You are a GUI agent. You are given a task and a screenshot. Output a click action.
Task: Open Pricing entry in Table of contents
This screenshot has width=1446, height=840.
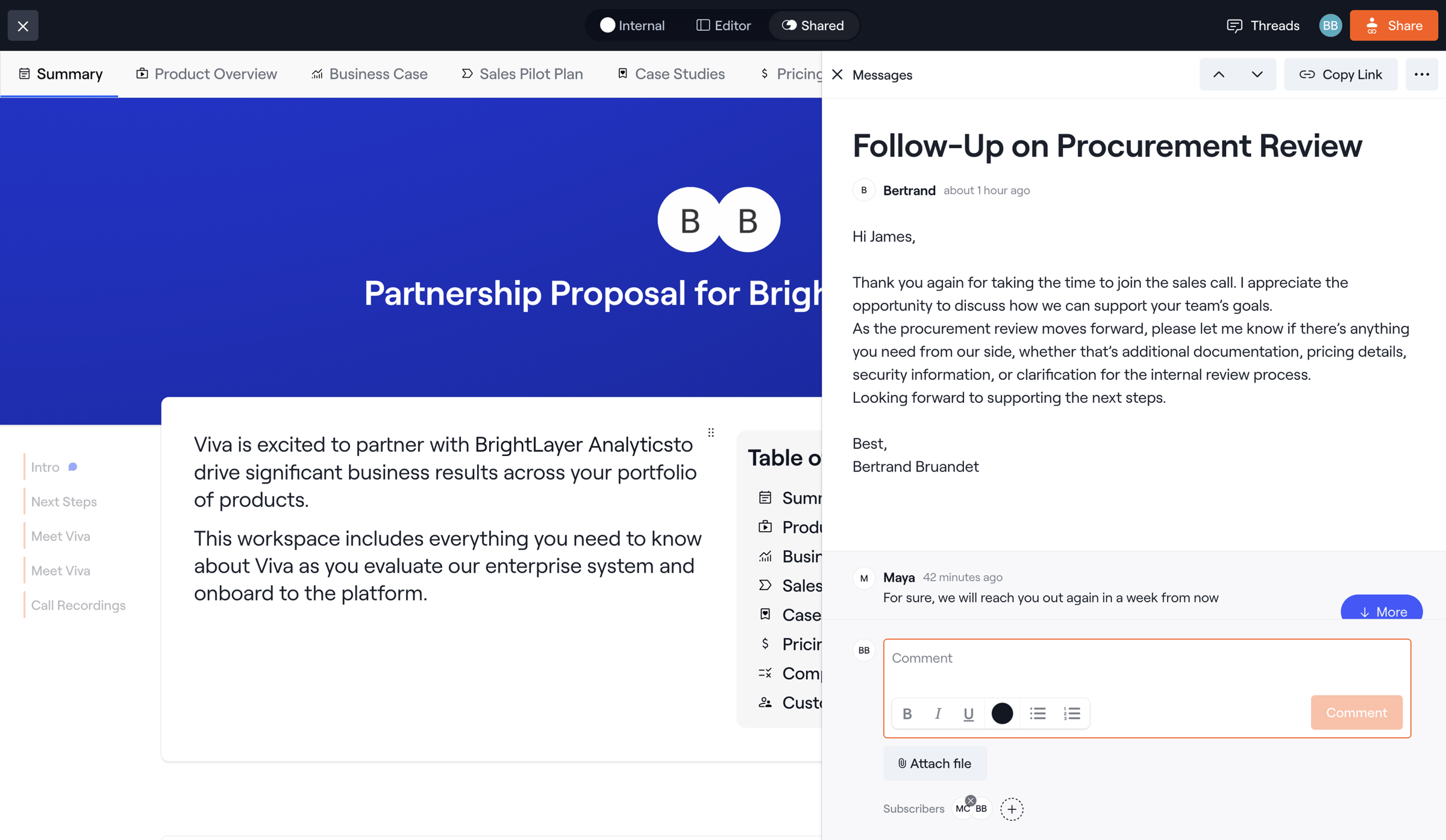pyautogui.click(x=790, y=644)
